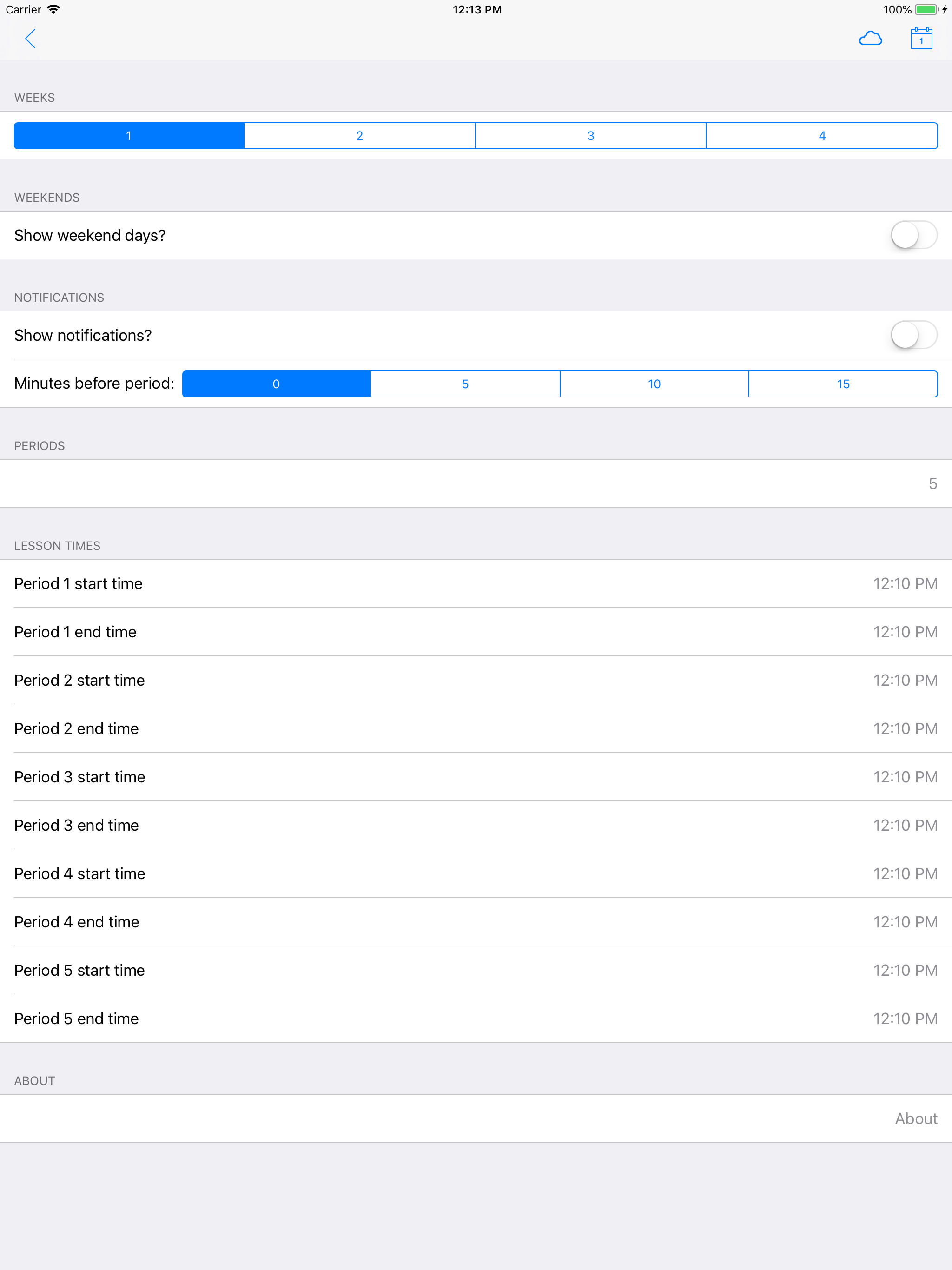
Task: Select 2 weeks segment
Action: [x=359, y=136]
